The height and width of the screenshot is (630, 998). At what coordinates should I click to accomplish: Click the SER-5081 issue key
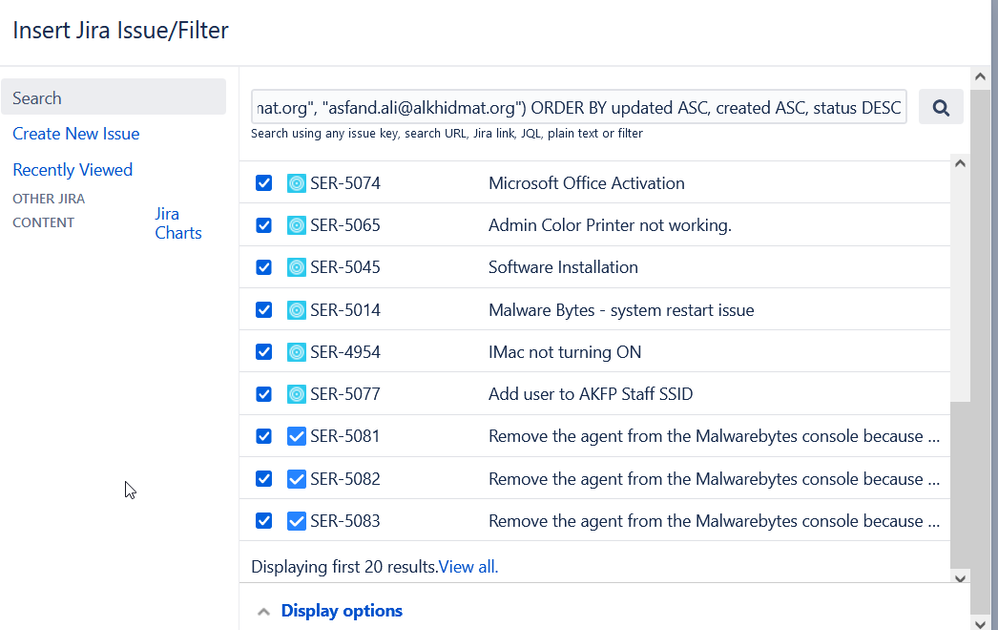click(x=345, y=436)
